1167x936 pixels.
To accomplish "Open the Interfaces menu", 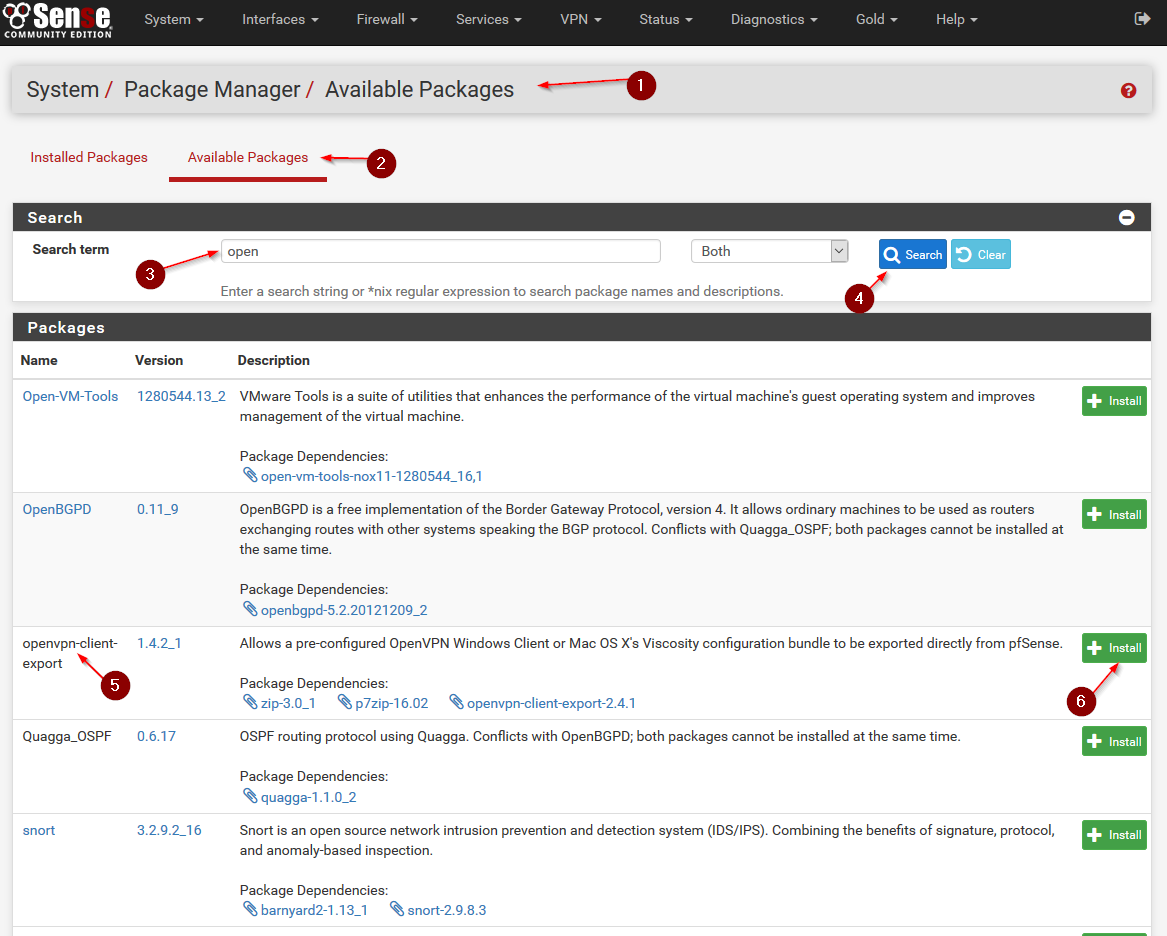I will tap(280, 19).
